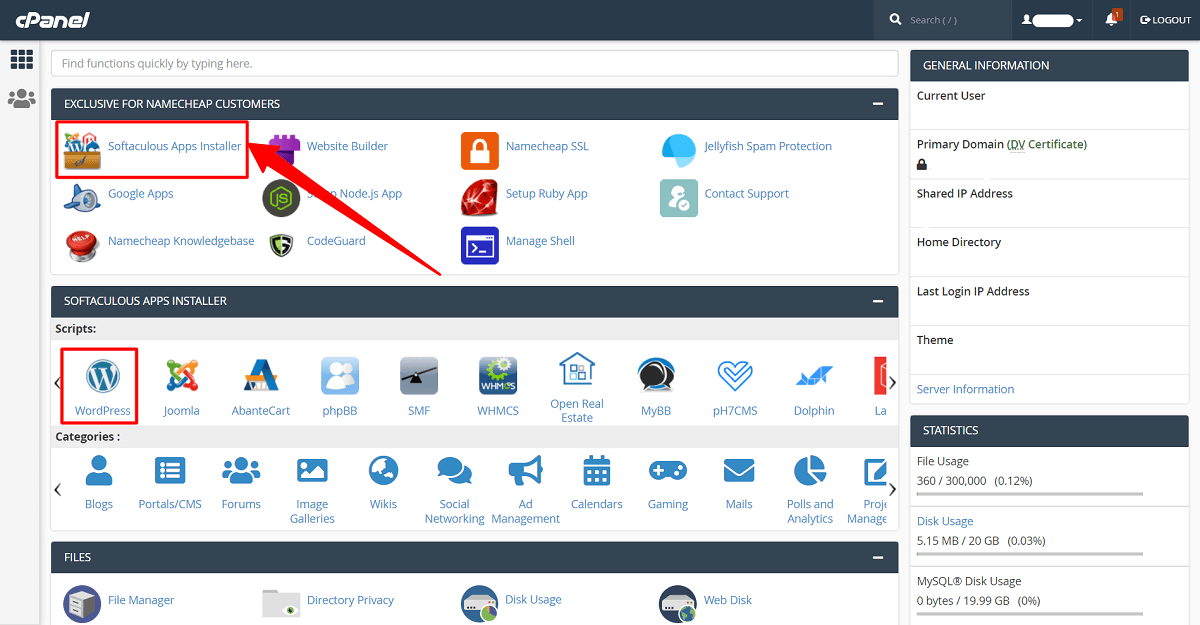Collapse the Files section
The height and width of the screenshot is (625, 1200).
[878, 558]
